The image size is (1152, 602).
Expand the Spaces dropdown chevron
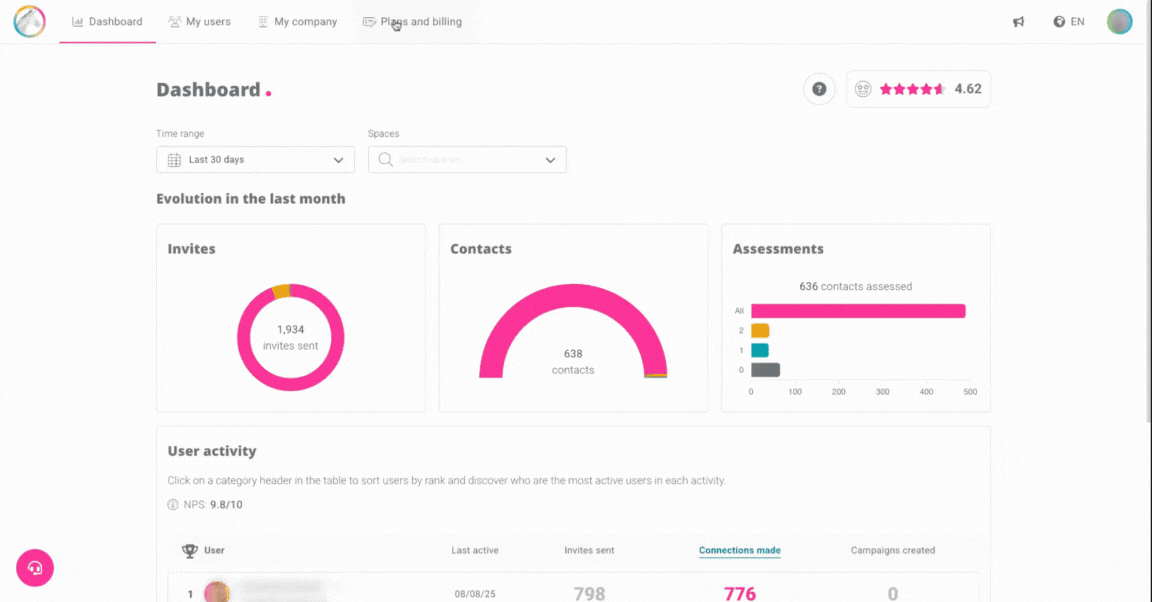(550, 160)
